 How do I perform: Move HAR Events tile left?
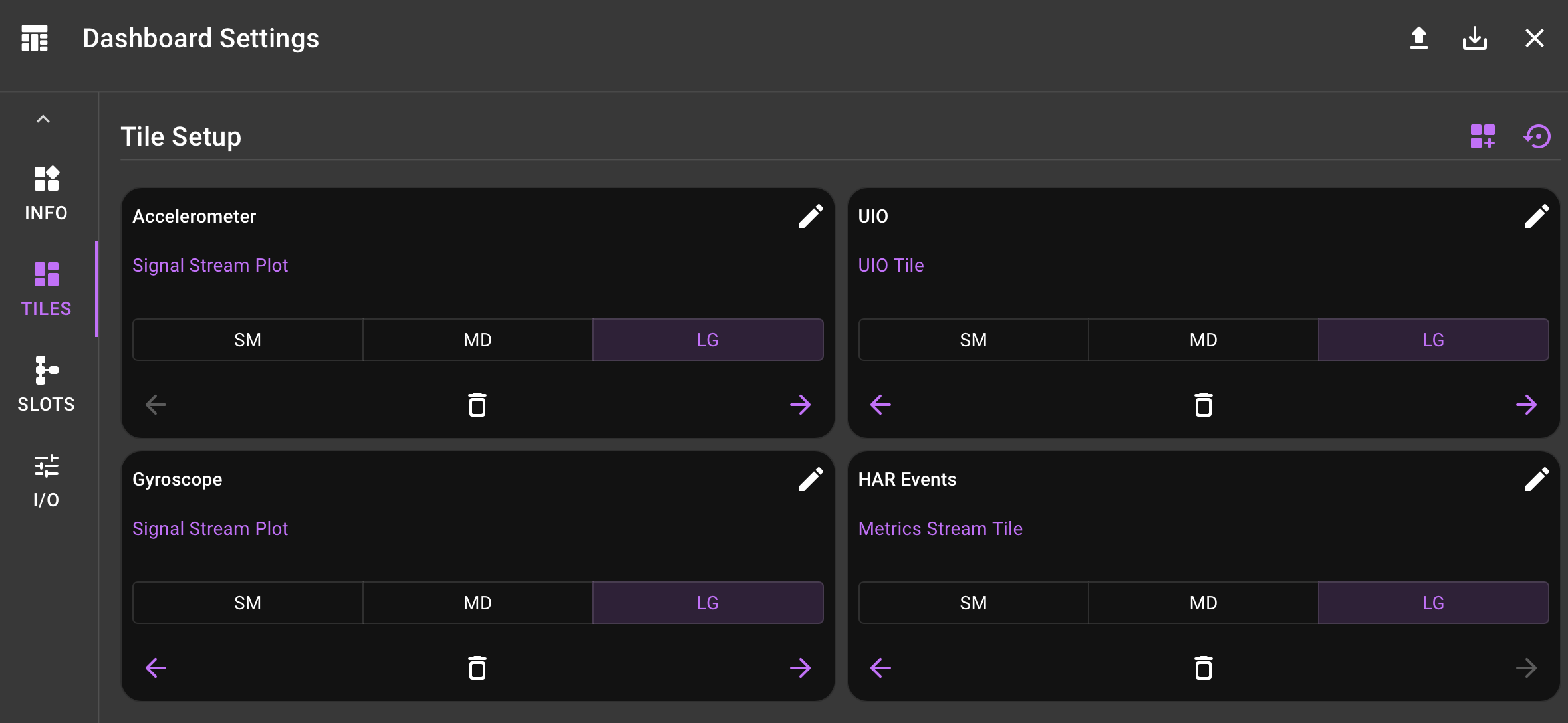[x=880, y=667]
